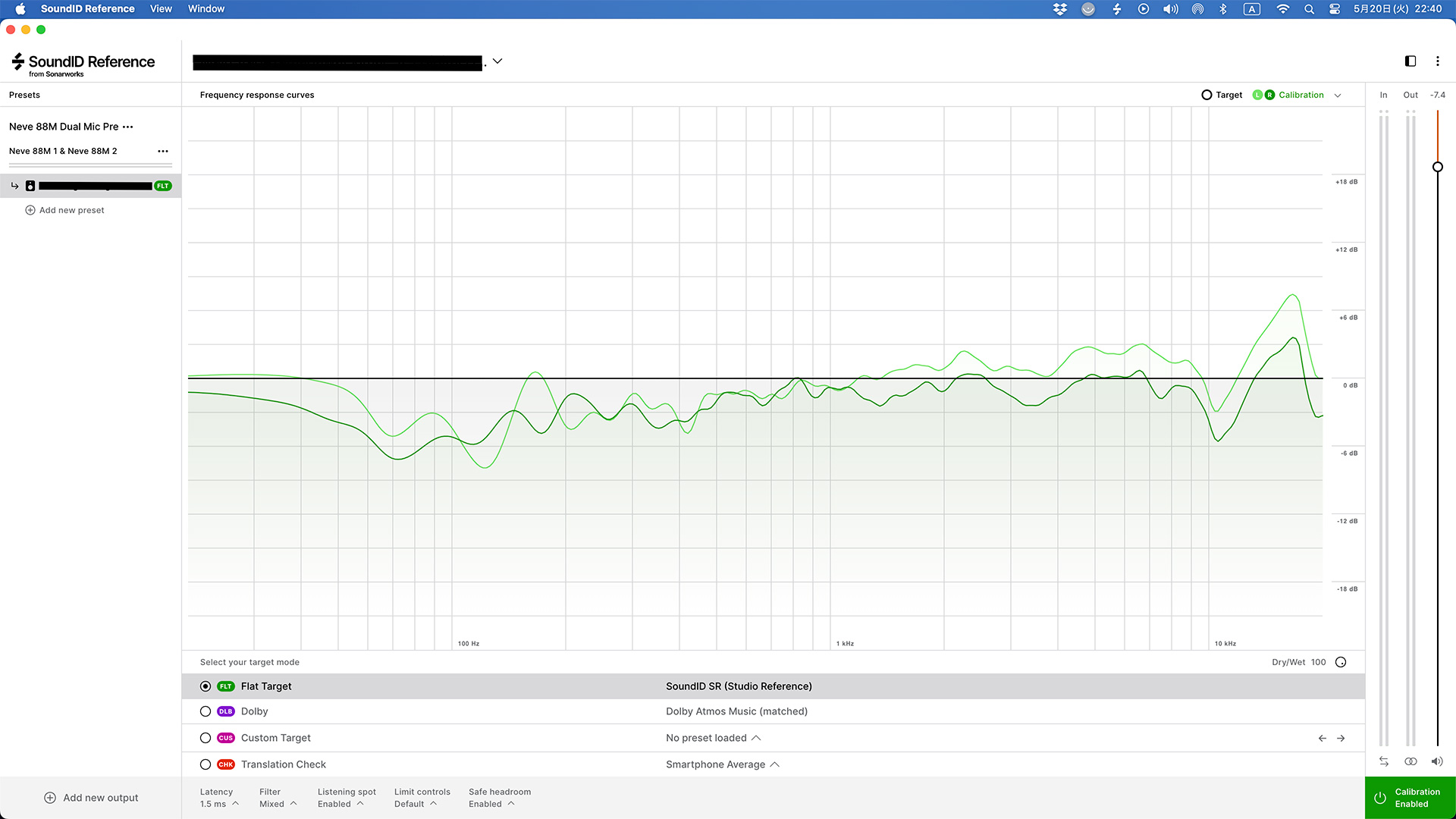Screen dimensions: 1456x819
Task: Select the Dolby radio button
Action: [x=206, y=711]
